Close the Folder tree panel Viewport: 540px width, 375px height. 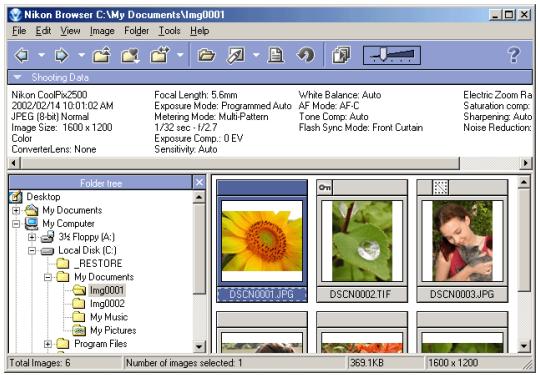[199, 182]
